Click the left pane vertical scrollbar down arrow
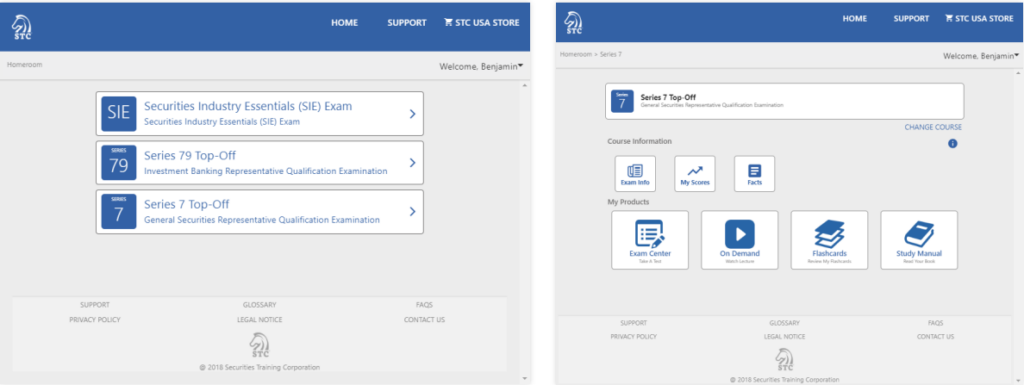Image resolution: width=1024 pixels, height=385 pixels. pyautogui.click(x=524, y=378)
